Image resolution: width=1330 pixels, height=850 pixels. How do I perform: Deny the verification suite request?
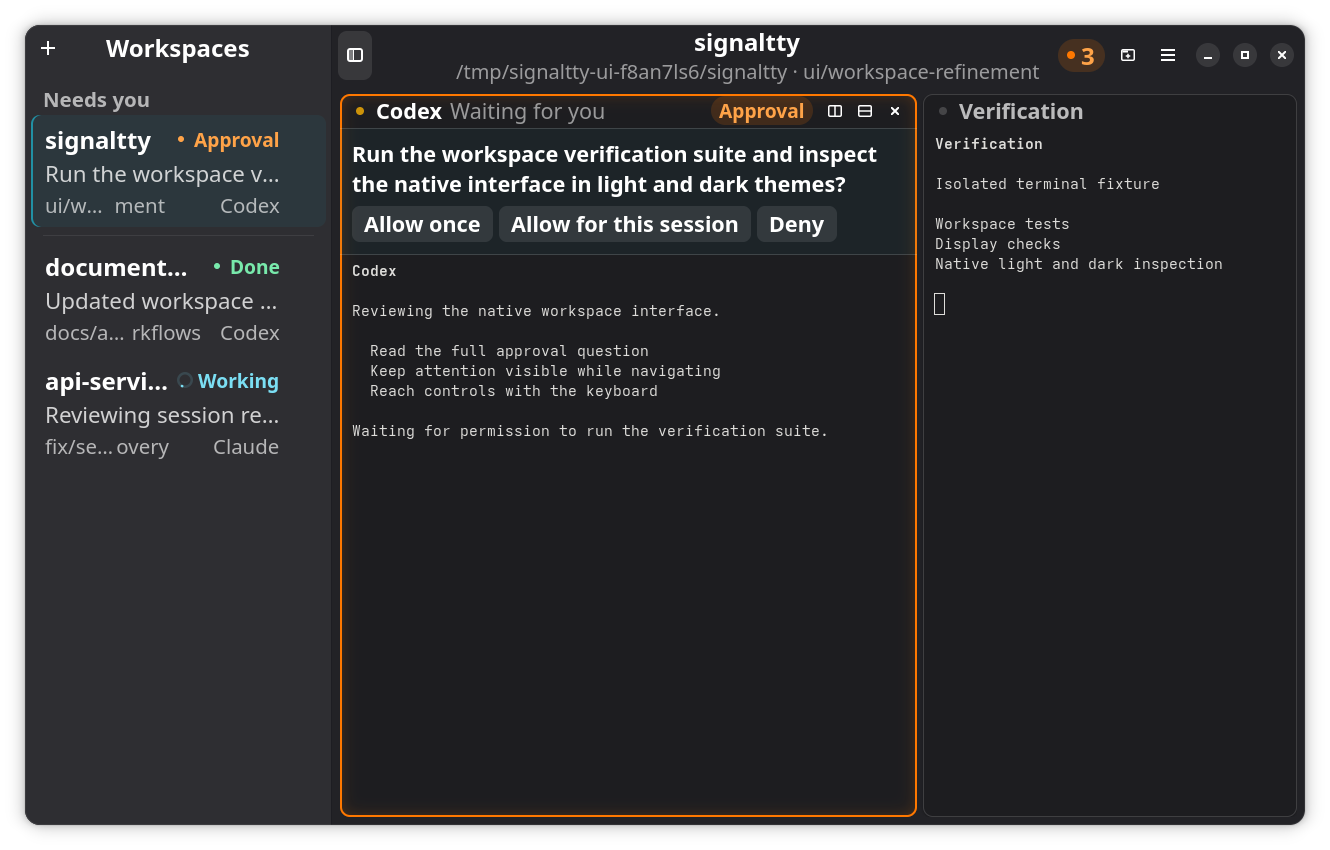797,224
